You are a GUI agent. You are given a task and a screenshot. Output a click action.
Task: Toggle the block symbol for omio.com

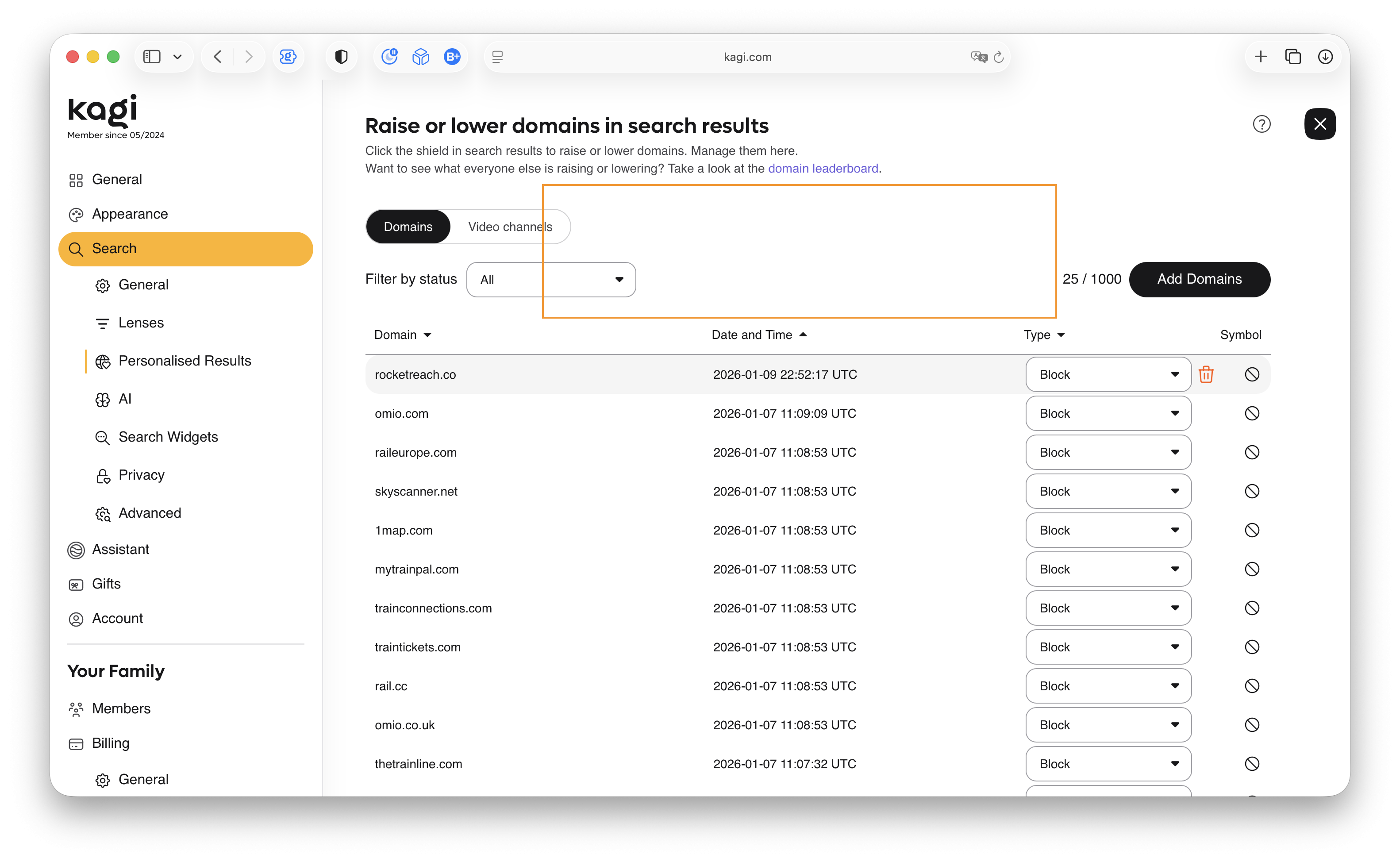tap(1252, 413)
